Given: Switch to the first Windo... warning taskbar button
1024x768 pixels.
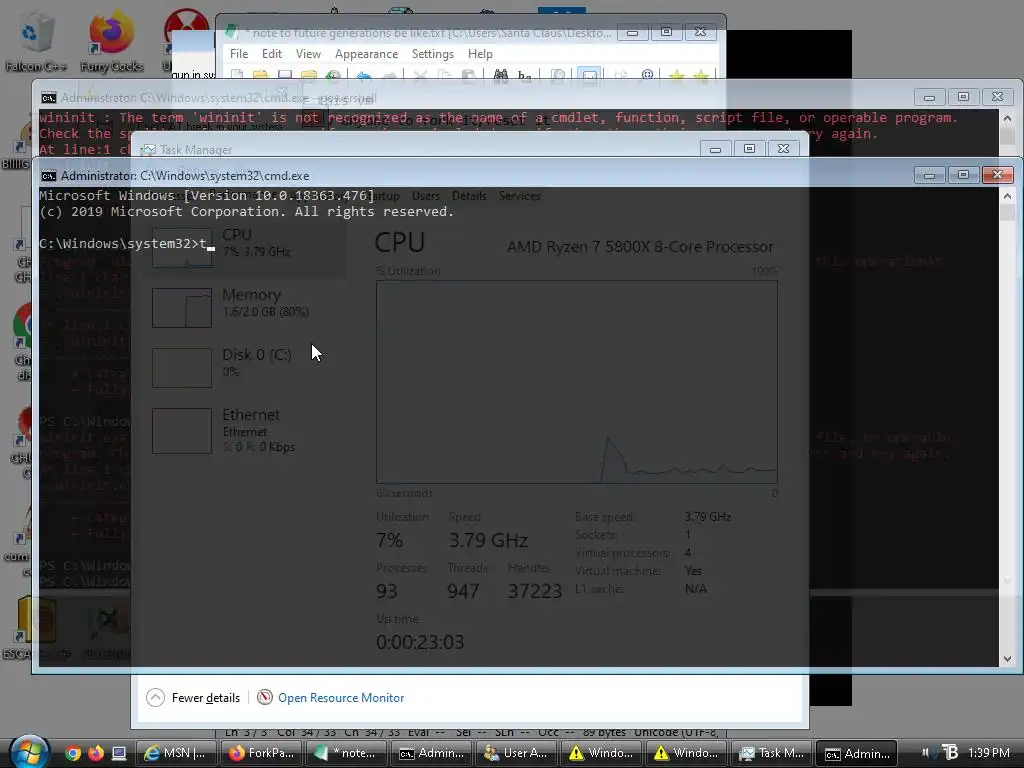Looking at the screenshot, I should tap(602, 753).
